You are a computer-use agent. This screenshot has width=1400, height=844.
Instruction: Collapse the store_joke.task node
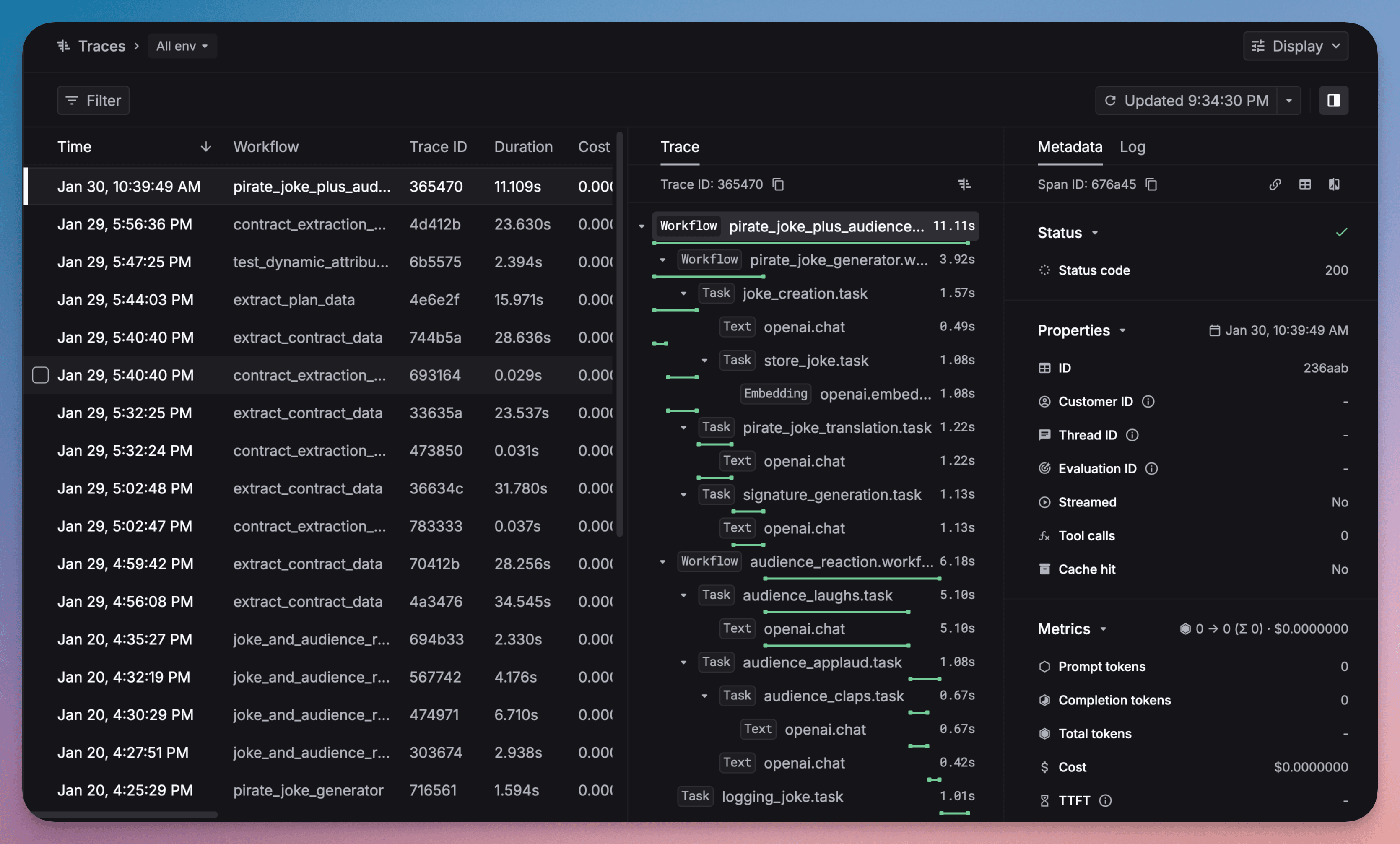(x=704, y=360)
